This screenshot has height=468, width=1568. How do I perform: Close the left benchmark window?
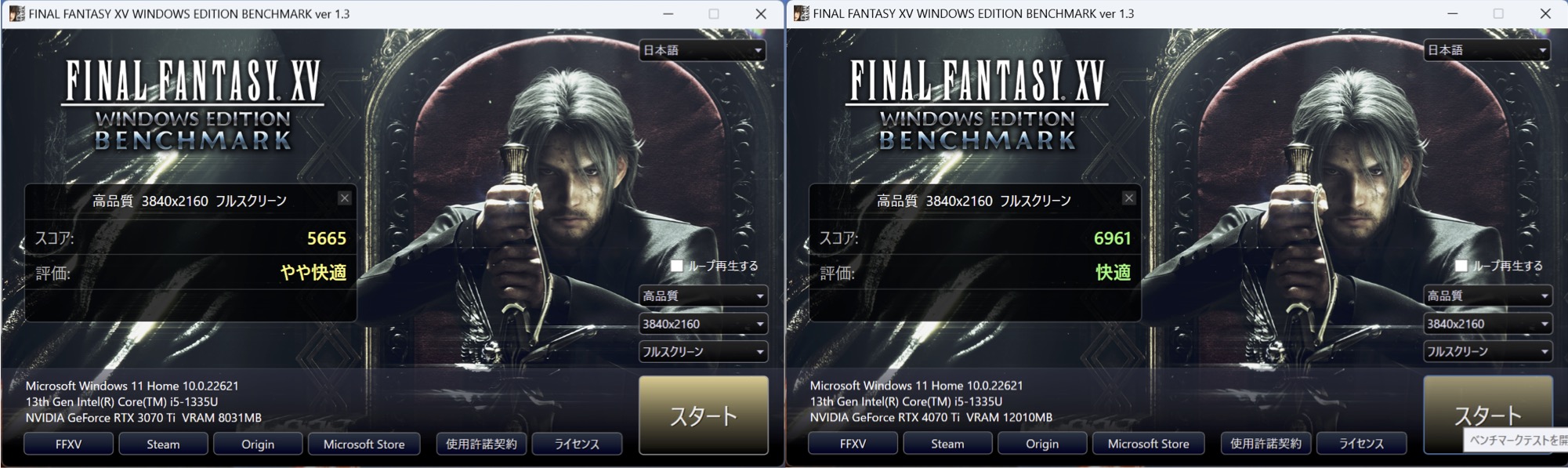pyautogui.click(x=760, y=13)
